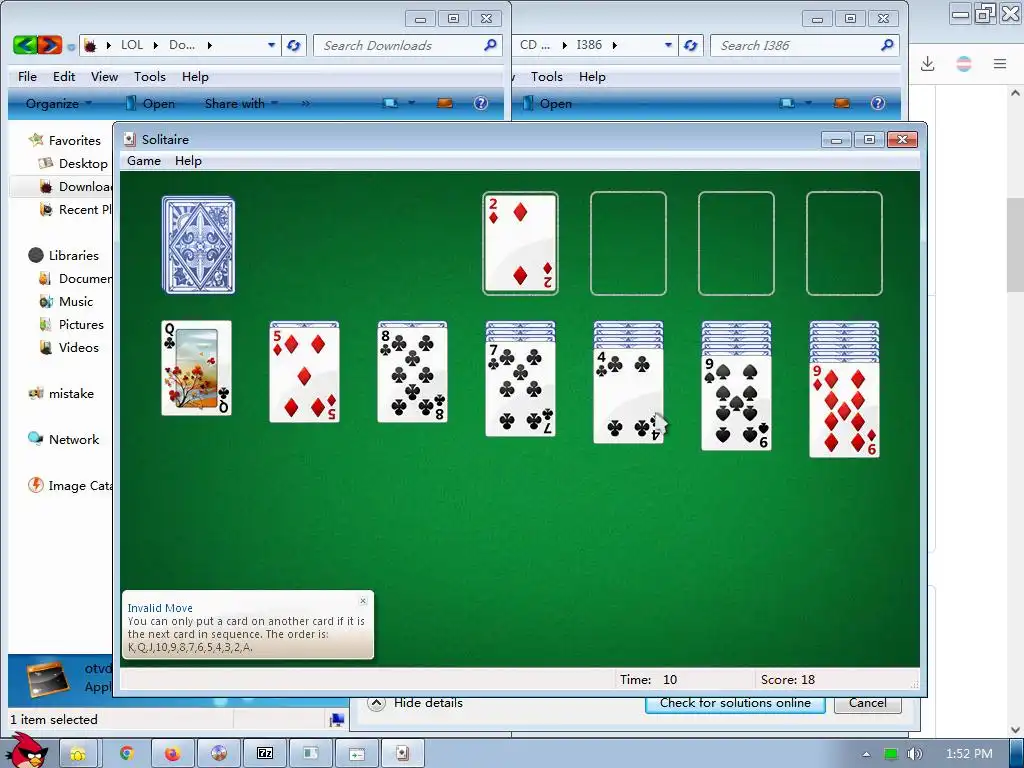
Task: Click the Search I386 field
Action: click(805, 45)
